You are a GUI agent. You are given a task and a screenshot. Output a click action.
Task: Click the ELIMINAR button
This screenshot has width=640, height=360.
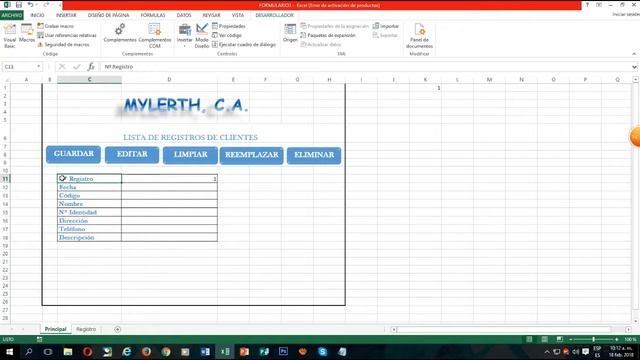click(x=314, y=156)
